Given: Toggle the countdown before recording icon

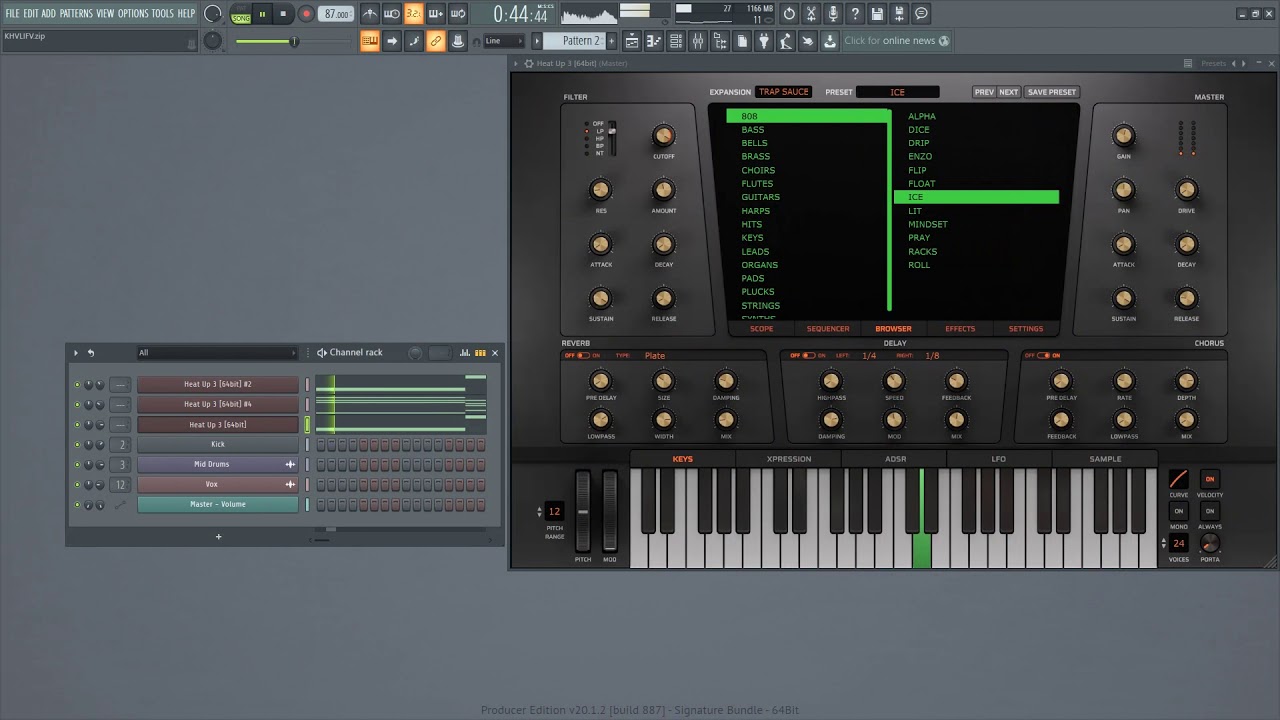Looking at the screenshot, I should pyautogui.click(x=414, y=14).
